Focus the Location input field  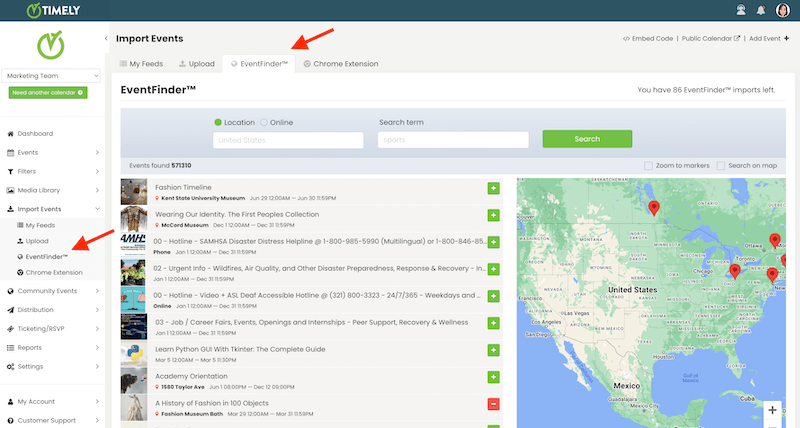pos(288,140)
